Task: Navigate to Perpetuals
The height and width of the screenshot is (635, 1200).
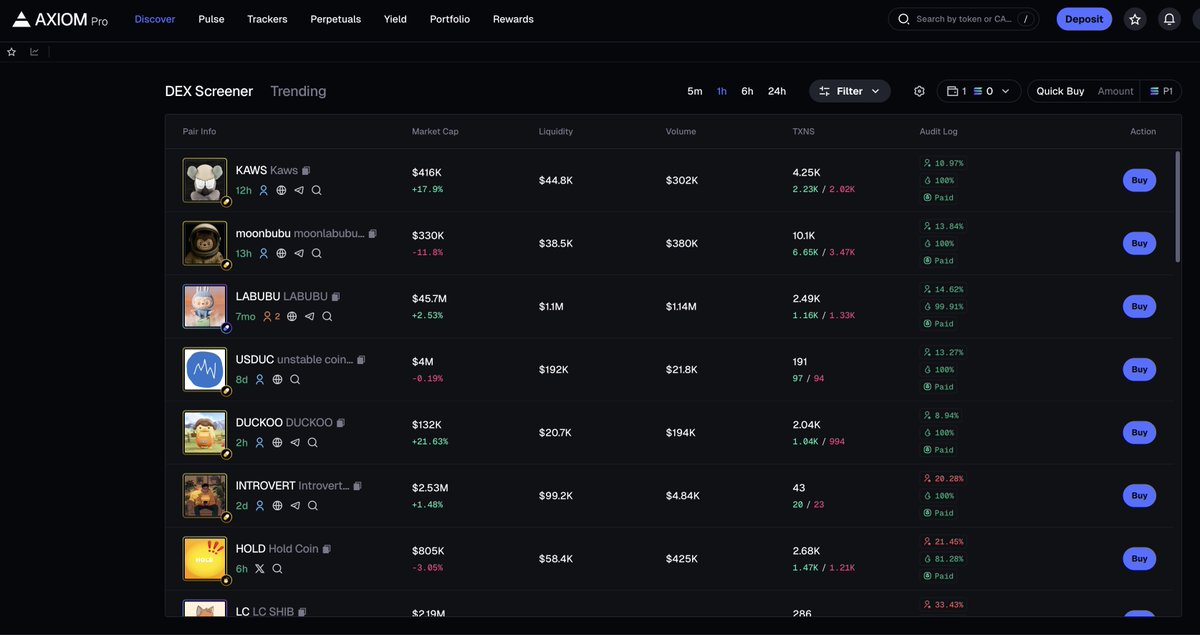Action: point(336,19)
